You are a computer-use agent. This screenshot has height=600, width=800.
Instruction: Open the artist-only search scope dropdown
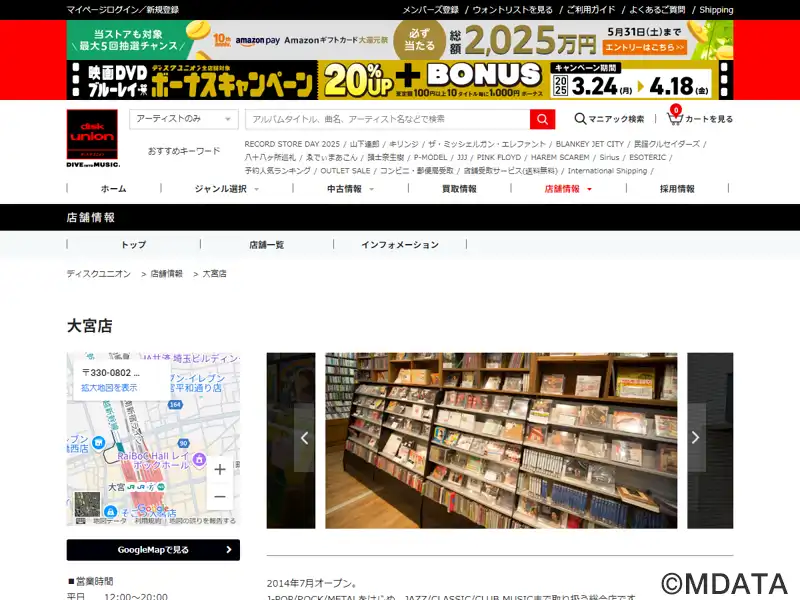click(184, 119)
